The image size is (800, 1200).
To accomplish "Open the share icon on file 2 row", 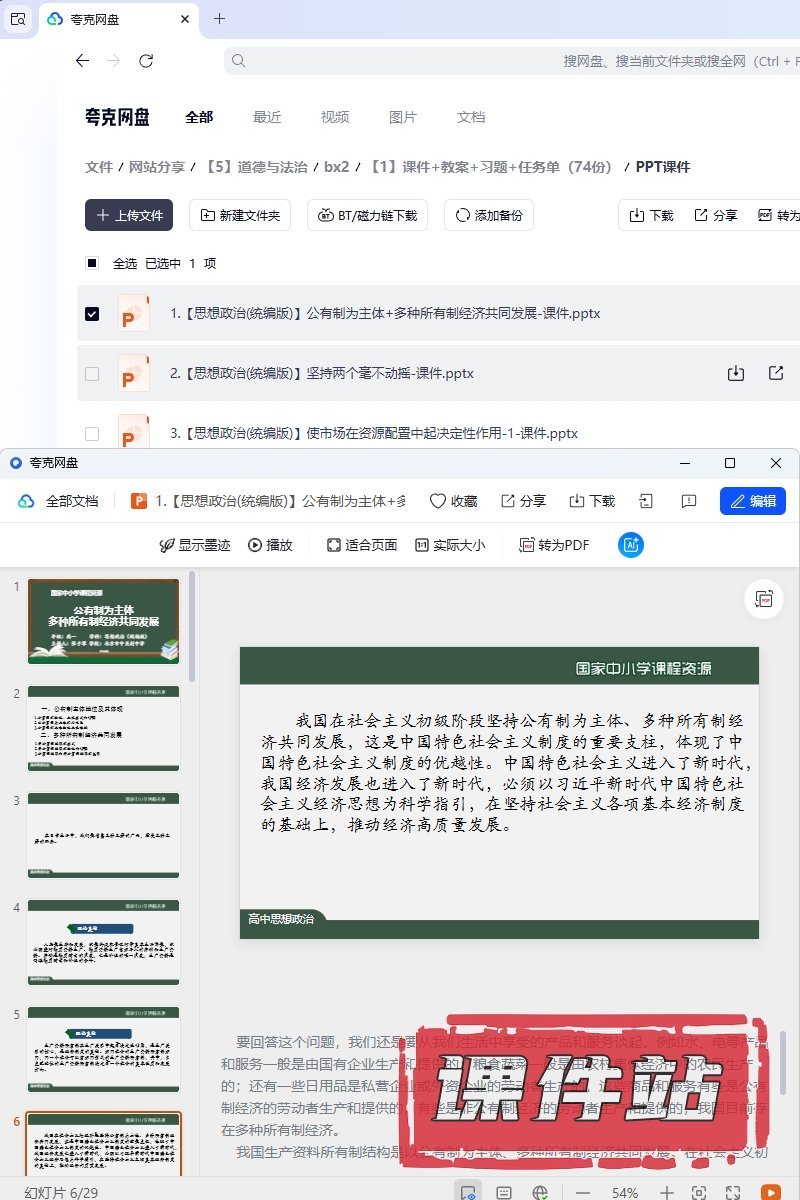I will tap(776, 373).
